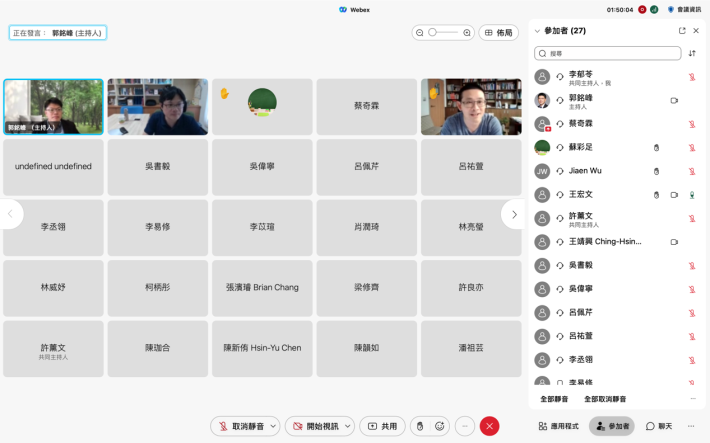Screen dimensions: 710x443
Task: Toggle mute icon for 吳偉寧 in list
Action: point(692,289)
